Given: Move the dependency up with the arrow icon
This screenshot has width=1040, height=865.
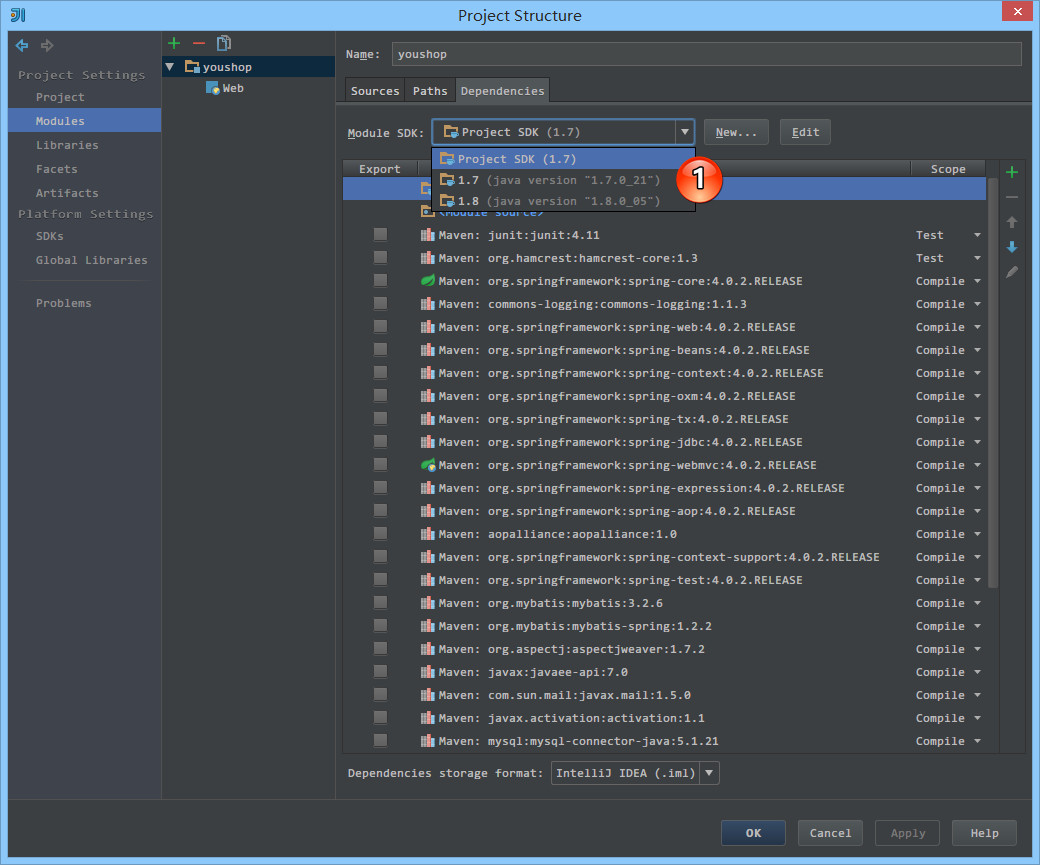Looking at the screenshot, I should pyautogui.click(x=1012, y=222).
